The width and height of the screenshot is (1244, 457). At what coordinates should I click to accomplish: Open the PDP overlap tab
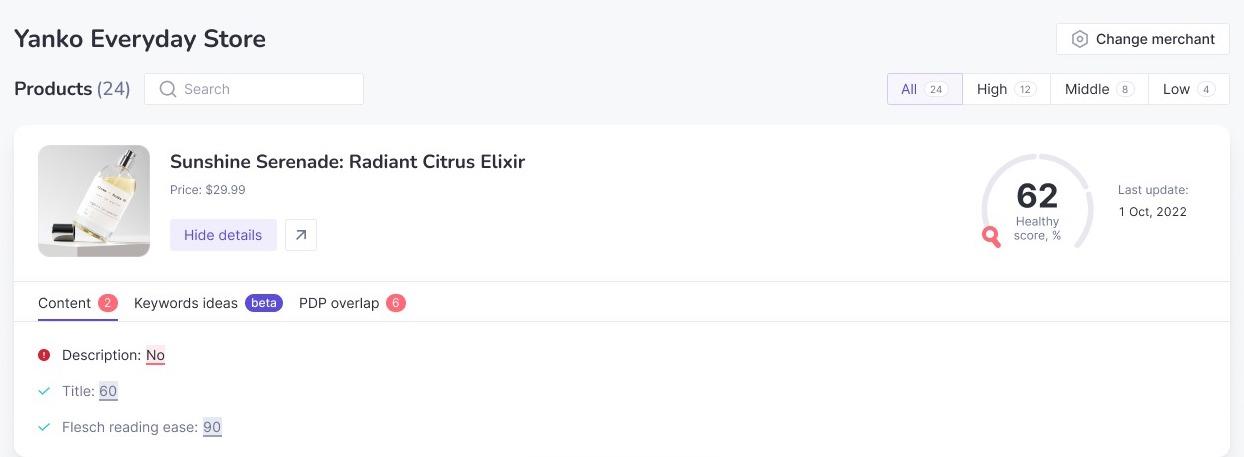[339, 303]
